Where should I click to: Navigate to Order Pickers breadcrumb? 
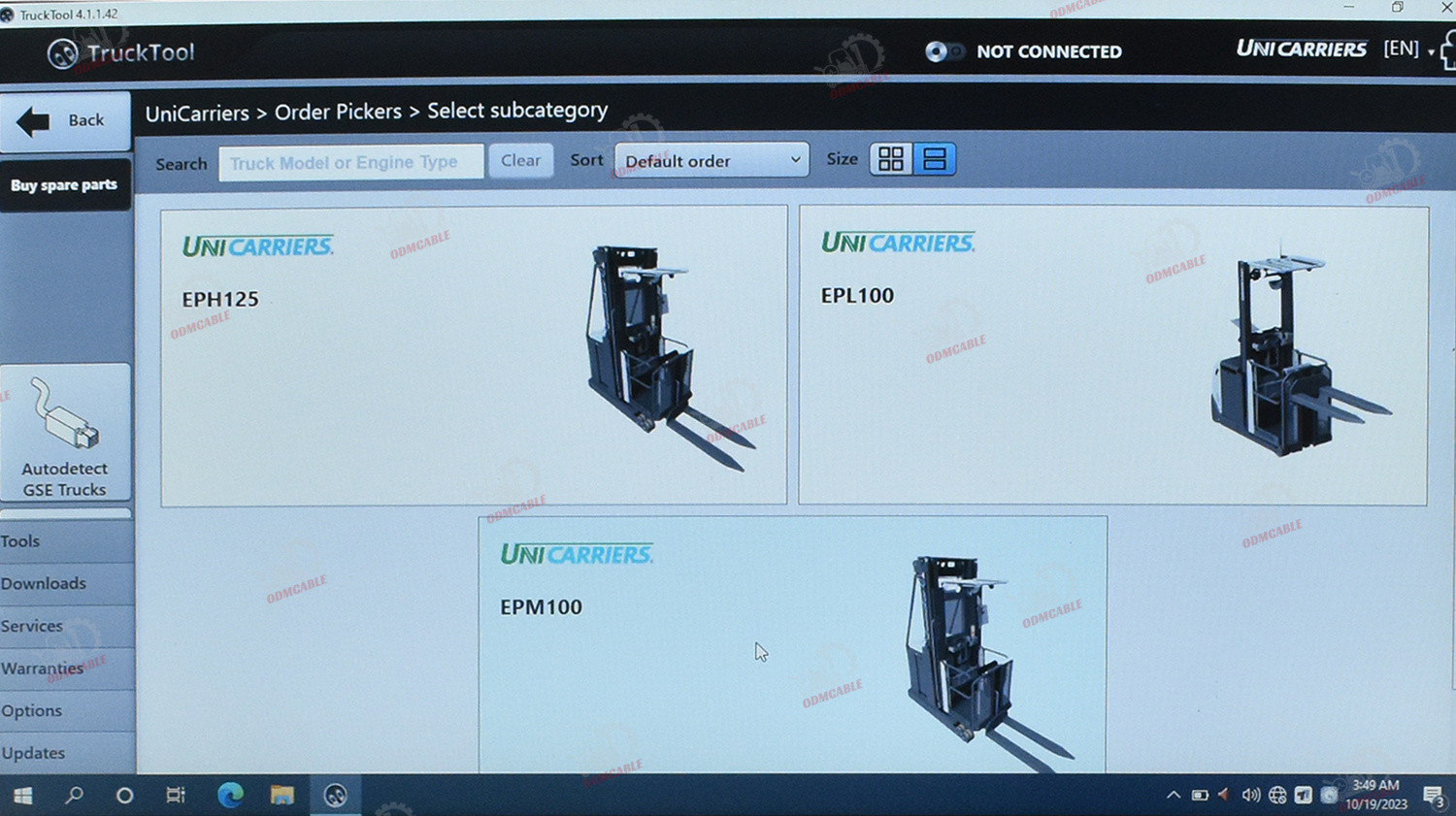(338, 113)
